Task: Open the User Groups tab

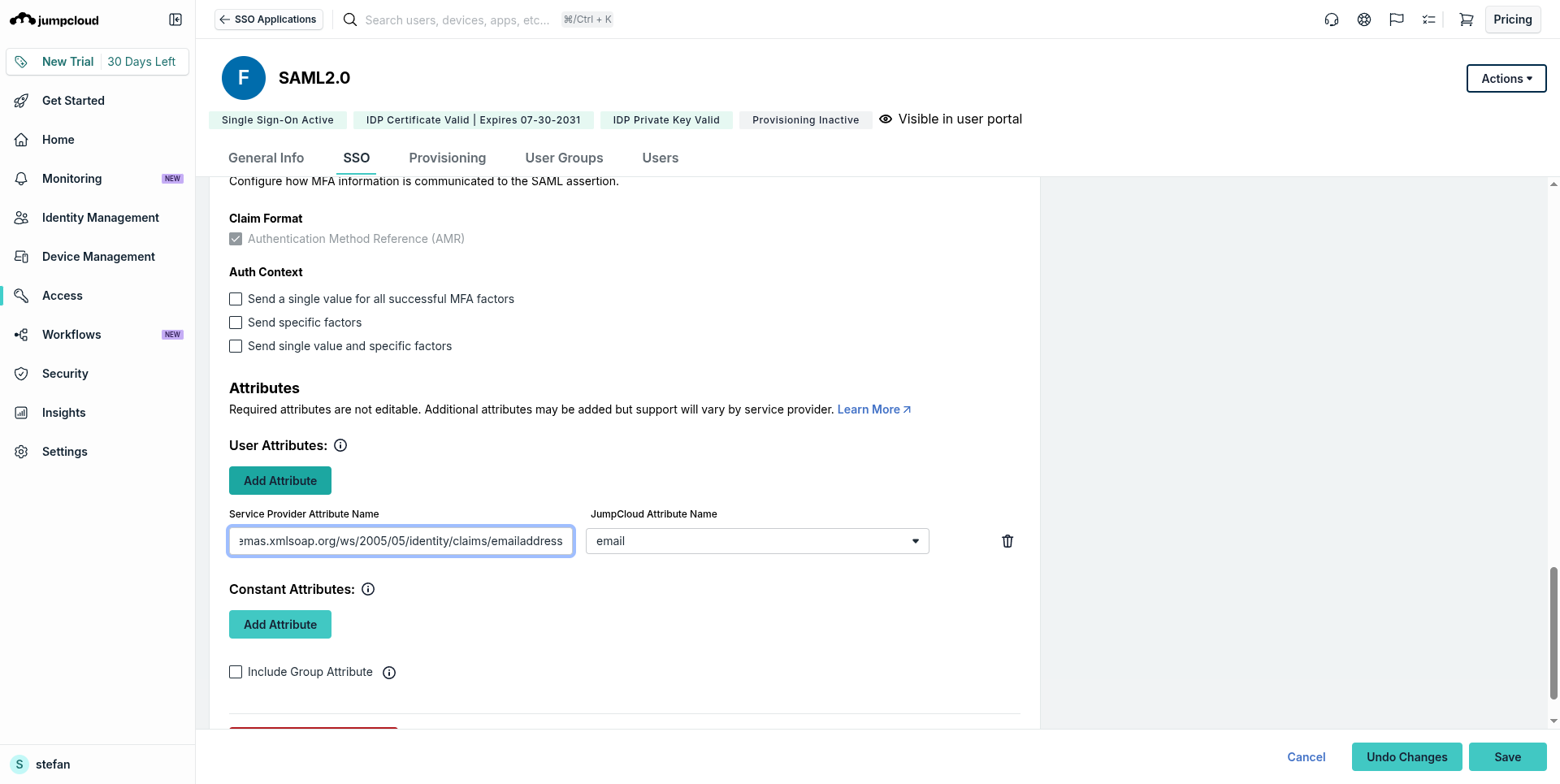Action: coord(565,158)
